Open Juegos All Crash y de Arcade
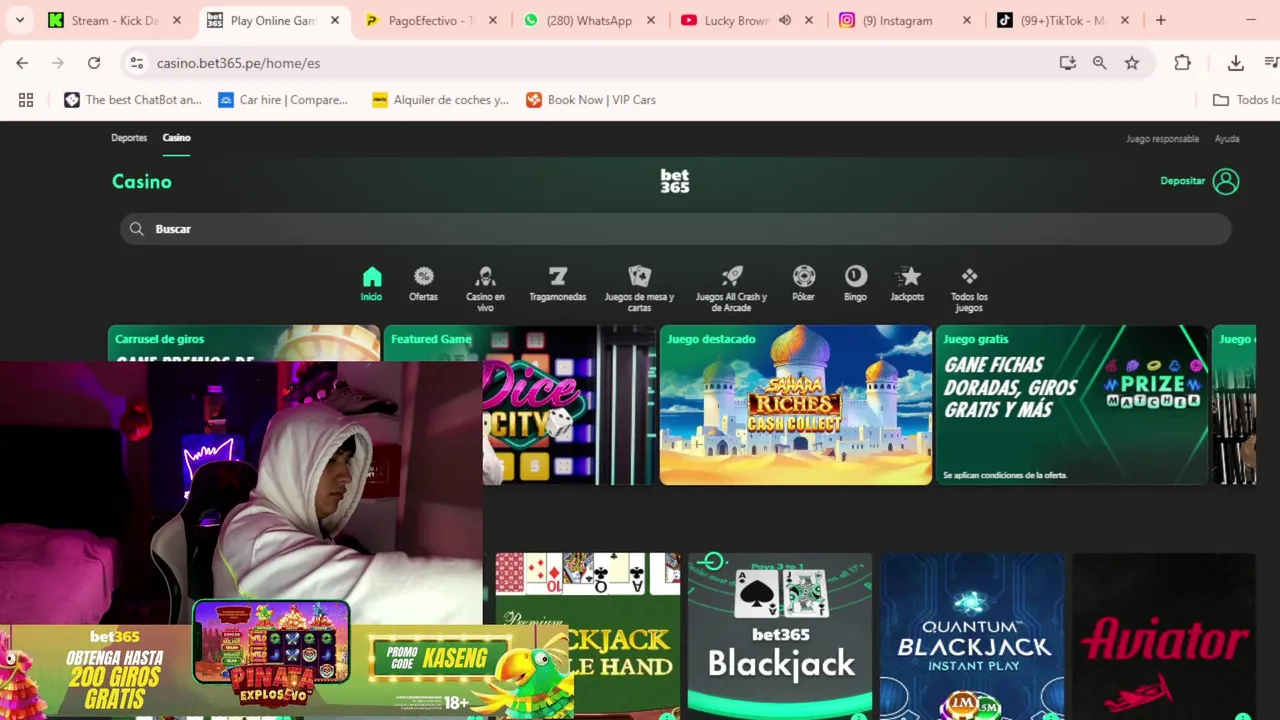The height and width of the screenshot is (720, 1280). pos(731,289)
